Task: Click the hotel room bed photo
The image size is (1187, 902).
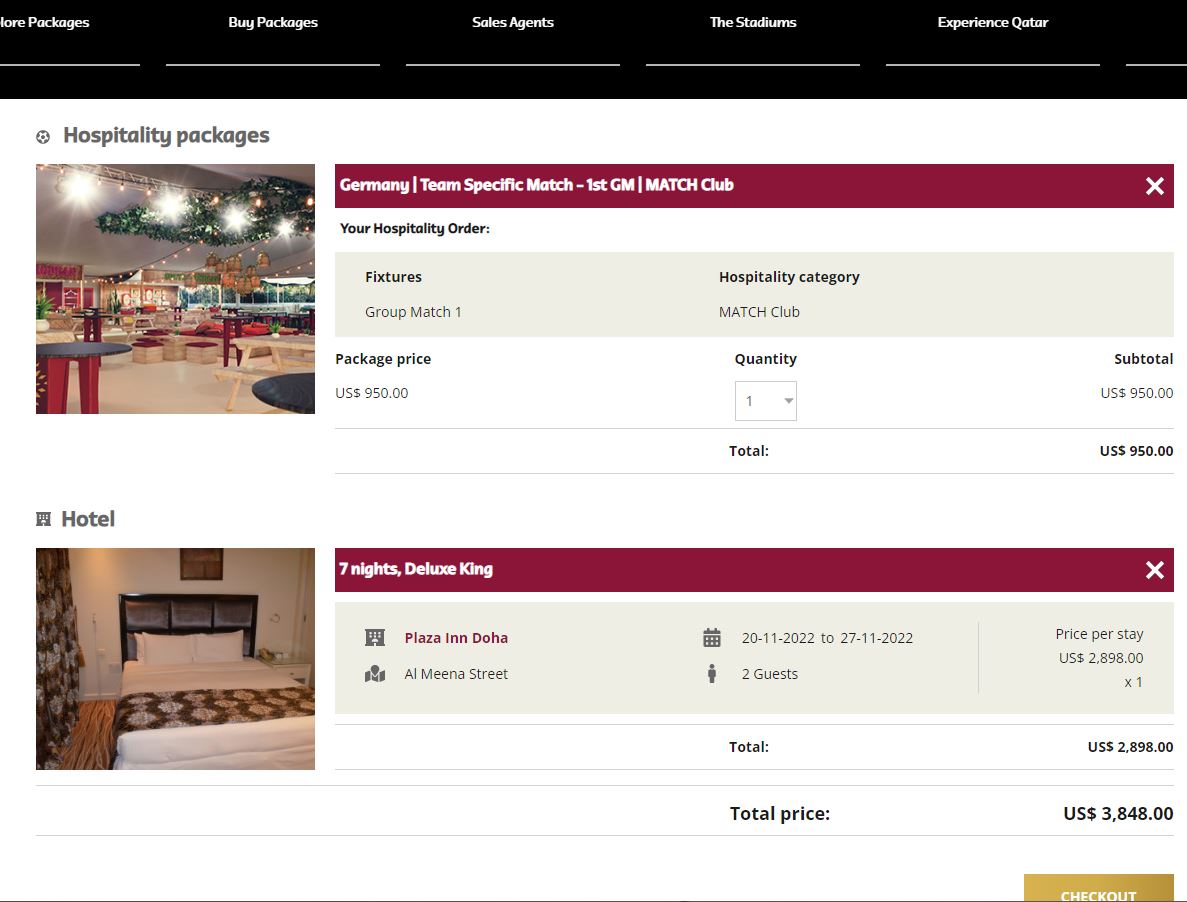Action: (175, 659)
